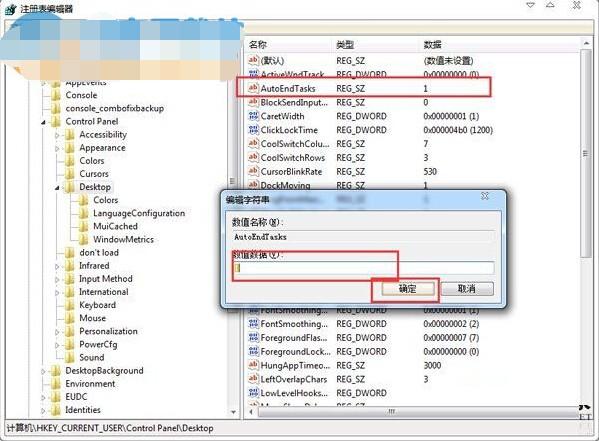Screen dimensions: 599x441
Task: Expand the Personalization tree node
Action: coord(57,332)
